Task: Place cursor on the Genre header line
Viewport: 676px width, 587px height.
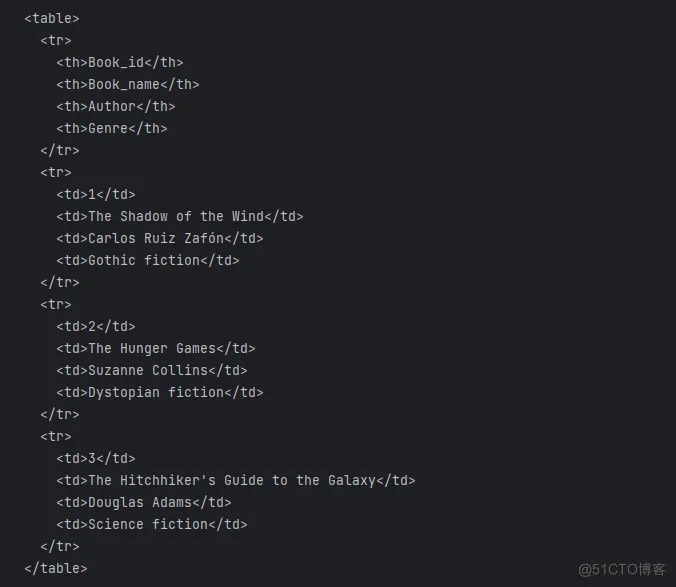Action: (111, 128)
